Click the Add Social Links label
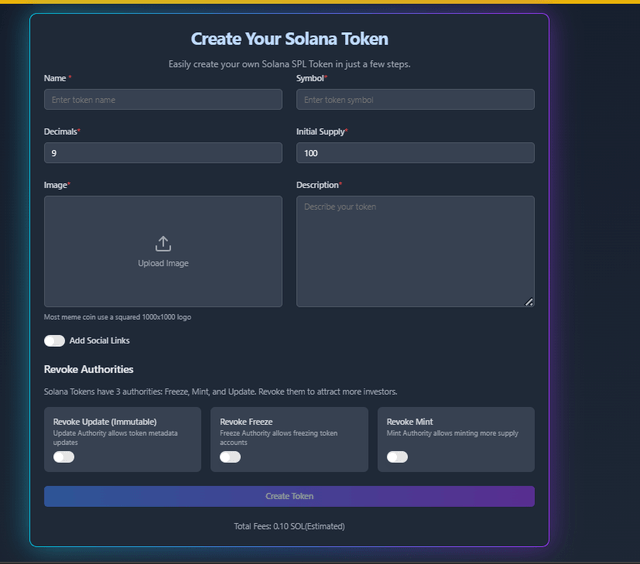 100,341
